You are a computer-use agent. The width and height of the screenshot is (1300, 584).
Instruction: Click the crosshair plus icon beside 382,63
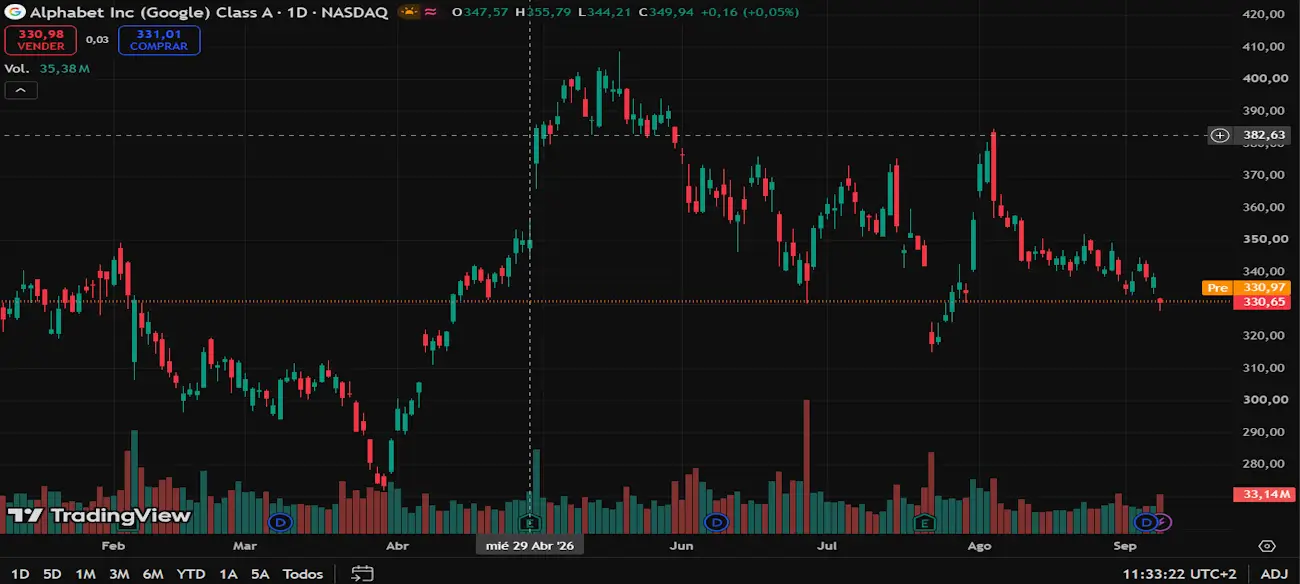pyautogui.click(x=1220, y=135)
